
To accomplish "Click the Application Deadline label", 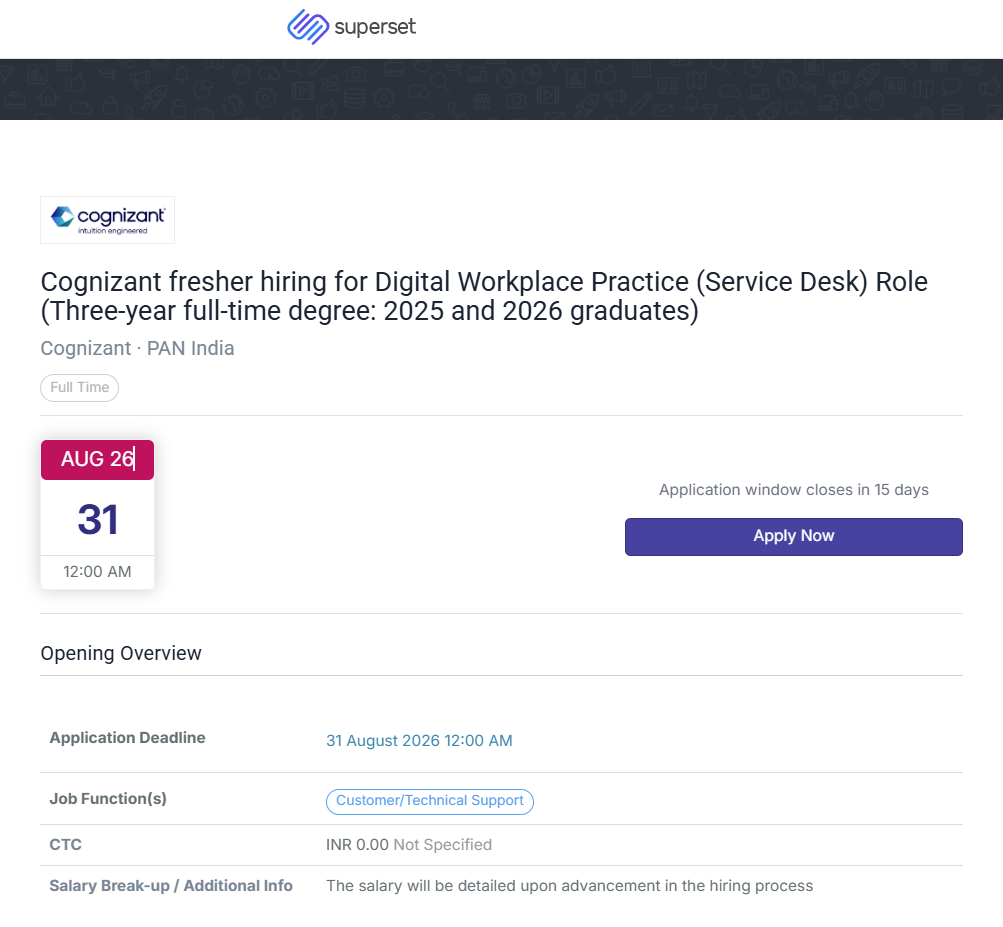I will [127, 738].
